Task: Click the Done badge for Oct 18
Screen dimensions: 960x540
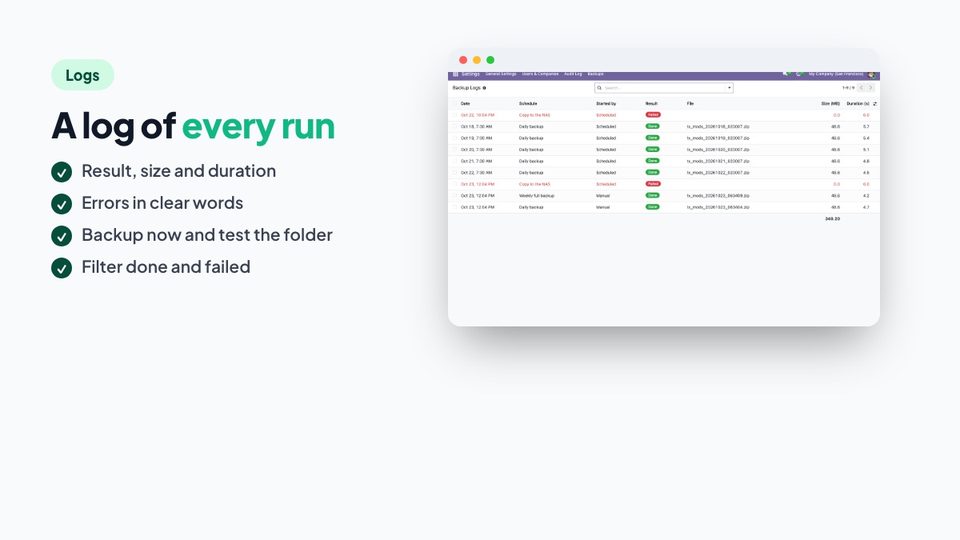Action: (652, 127)
